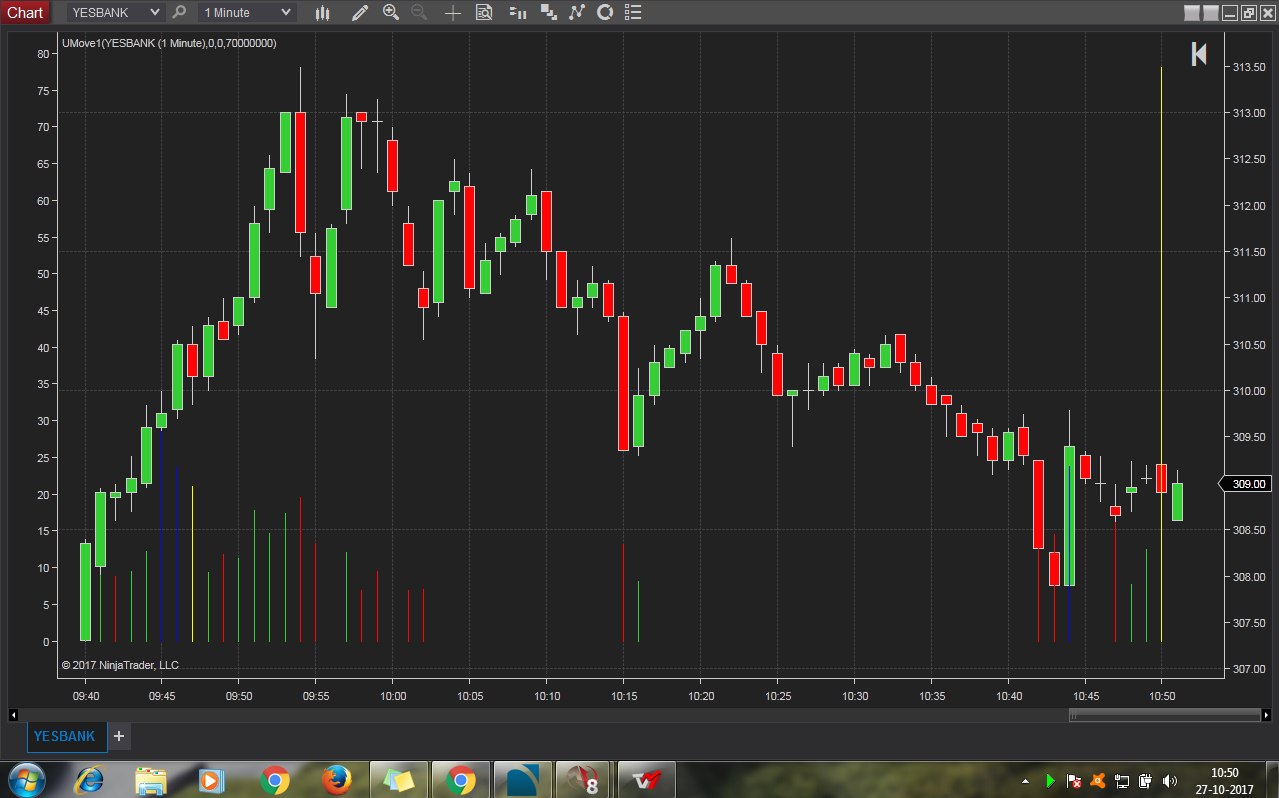
Task: Open the 1 Minute interval dropdown
Action: (x=246, y=12)
